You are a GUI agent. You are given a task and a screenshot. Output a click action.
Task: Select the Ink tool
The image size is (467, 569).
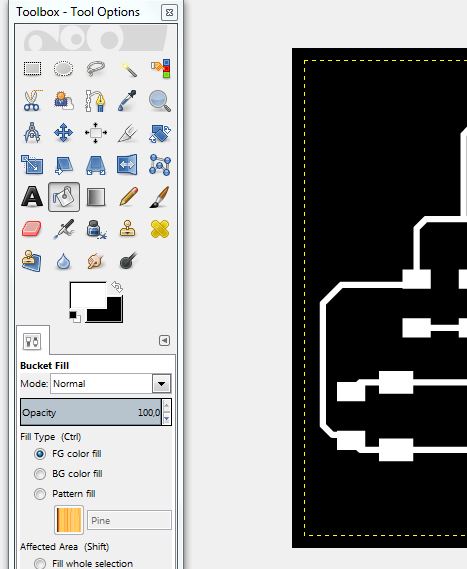click(95, 229)
